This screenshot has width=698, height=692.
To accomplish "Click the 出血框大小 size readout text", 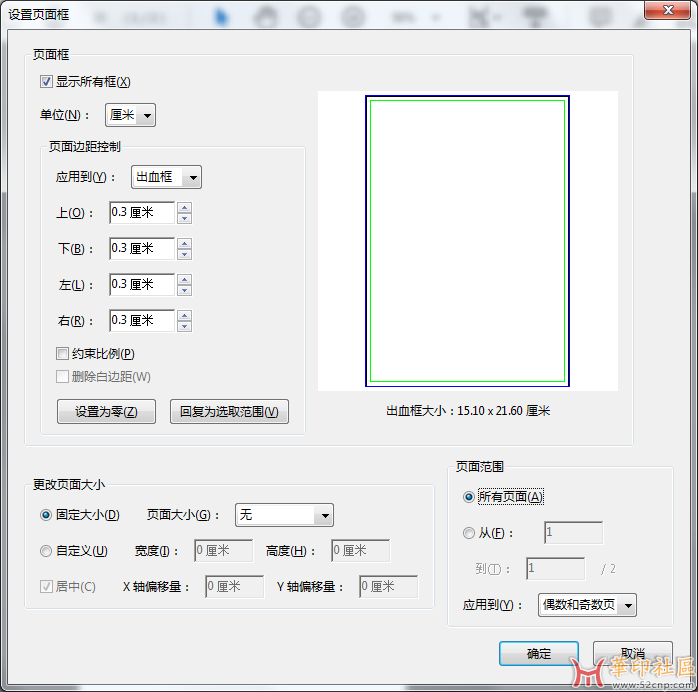I will click(468, 411).
